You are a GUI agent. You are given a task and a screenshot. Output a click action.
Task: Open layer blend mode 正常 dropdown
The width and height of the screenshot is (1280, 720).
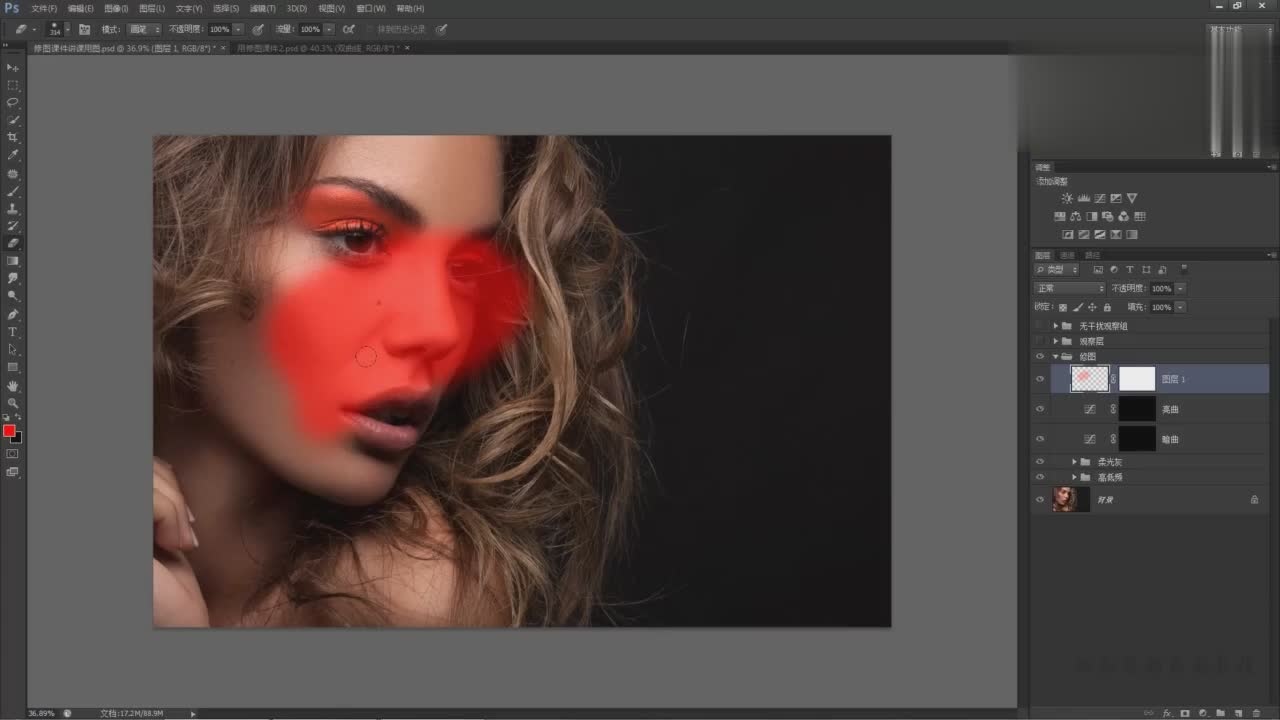(x=1069, y=288)
